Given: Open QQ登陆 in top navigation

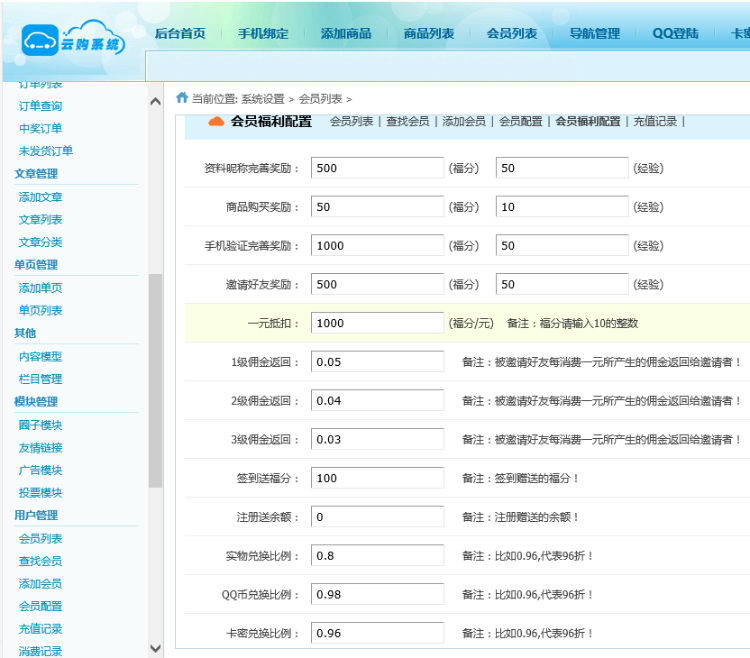Looking at the screenshot, I should click(675, 33).
